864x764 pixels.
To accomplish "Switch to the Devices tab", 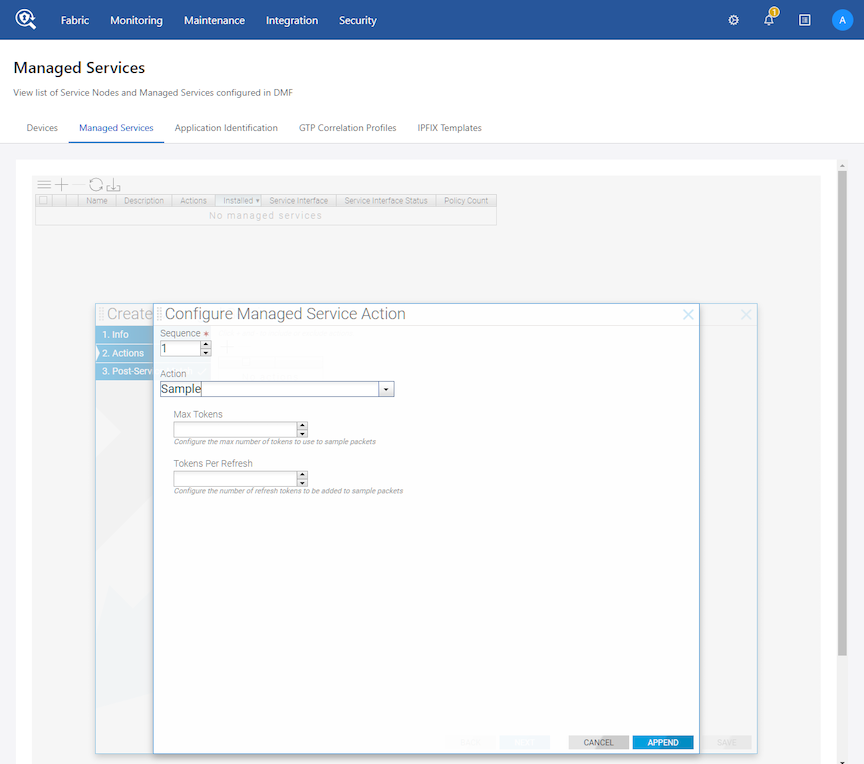I will point(42,128).
